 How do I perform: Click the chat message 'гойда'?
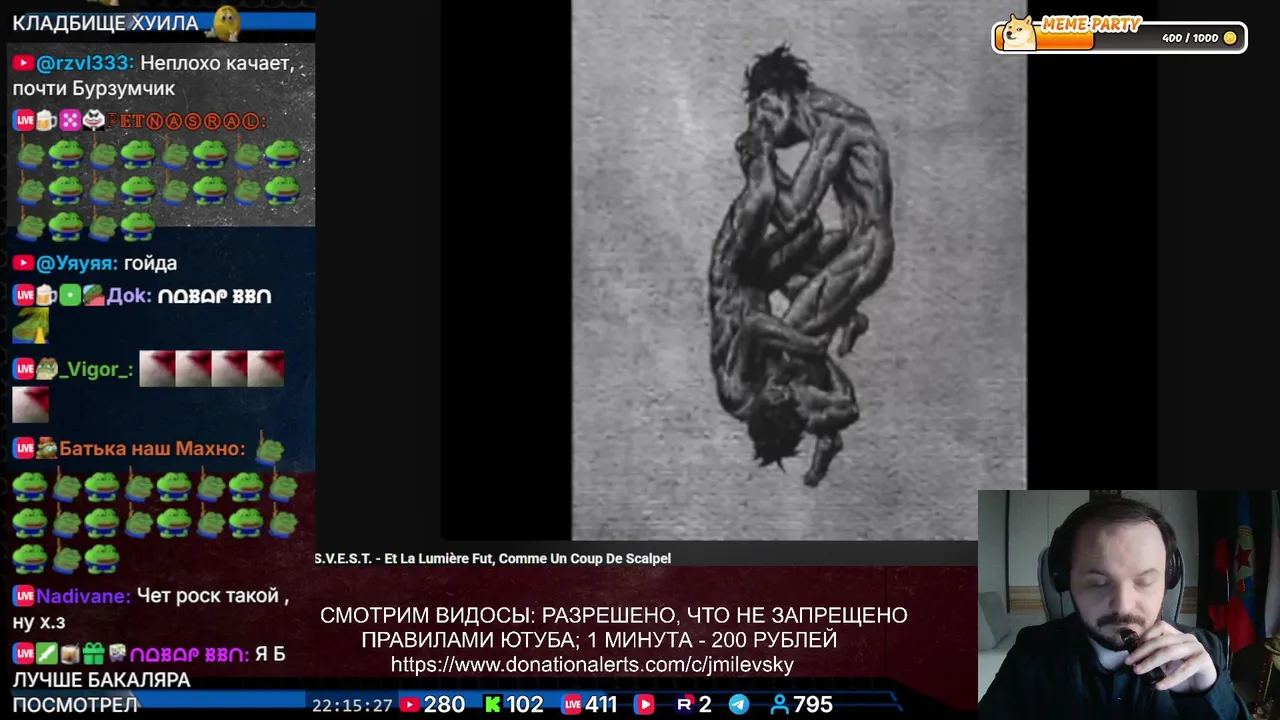point(151,263)
